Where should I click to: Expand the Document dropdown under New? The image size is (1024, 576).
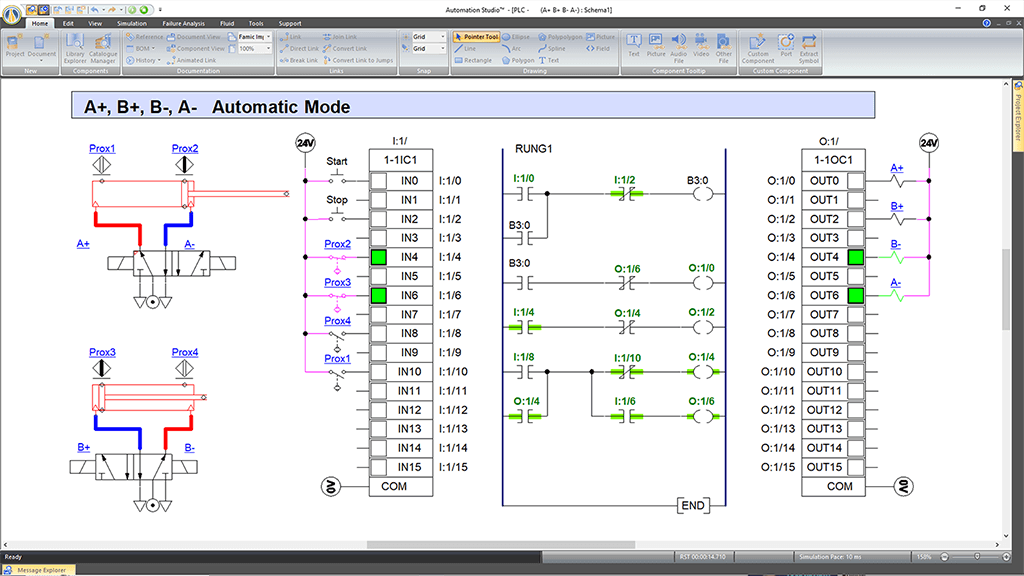coord(42,59)
